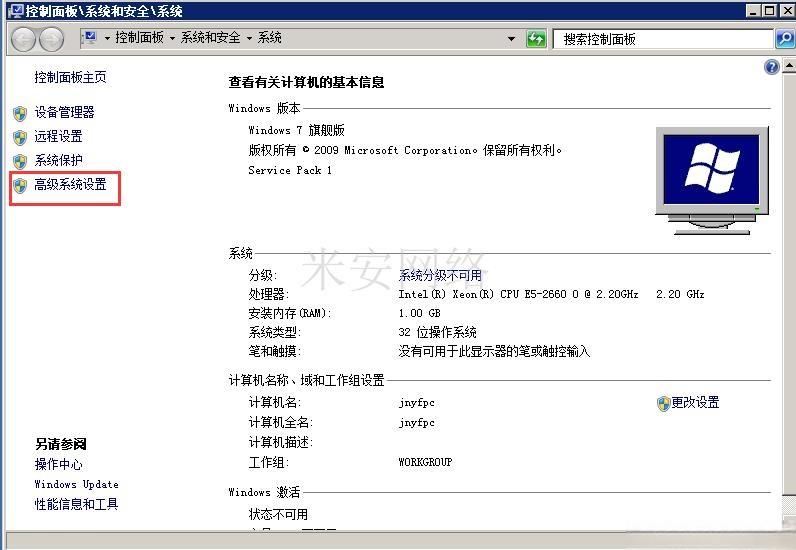
Task: Go to 控制面板主页
Action: (x=70, y=78)
